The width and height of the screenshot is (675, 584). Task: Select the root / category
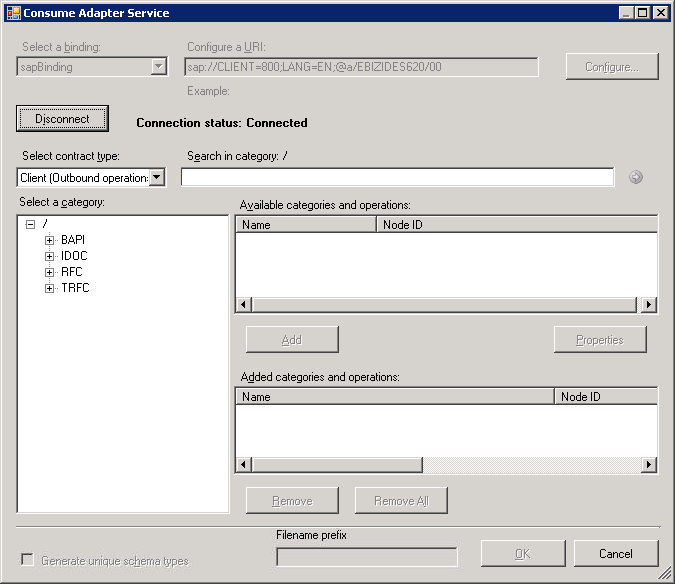[x=45, y=224]
